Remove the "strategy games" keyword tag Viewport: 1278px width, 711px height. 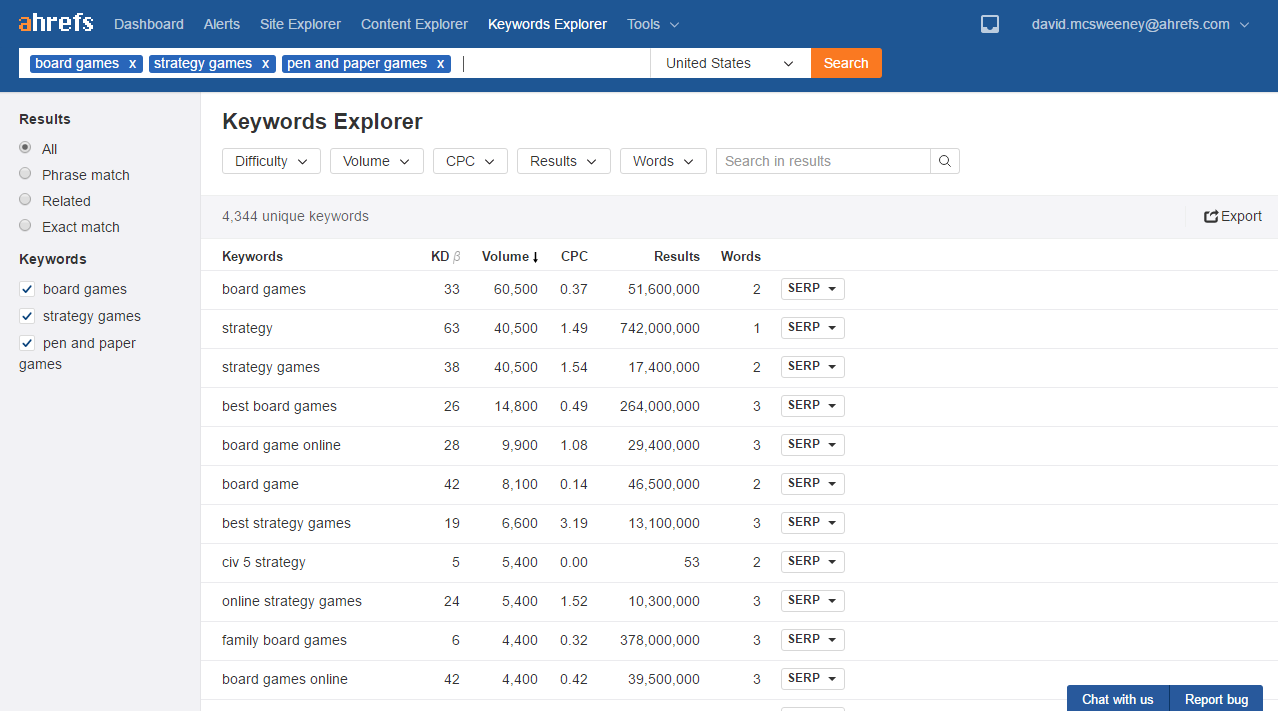[267, 62]
